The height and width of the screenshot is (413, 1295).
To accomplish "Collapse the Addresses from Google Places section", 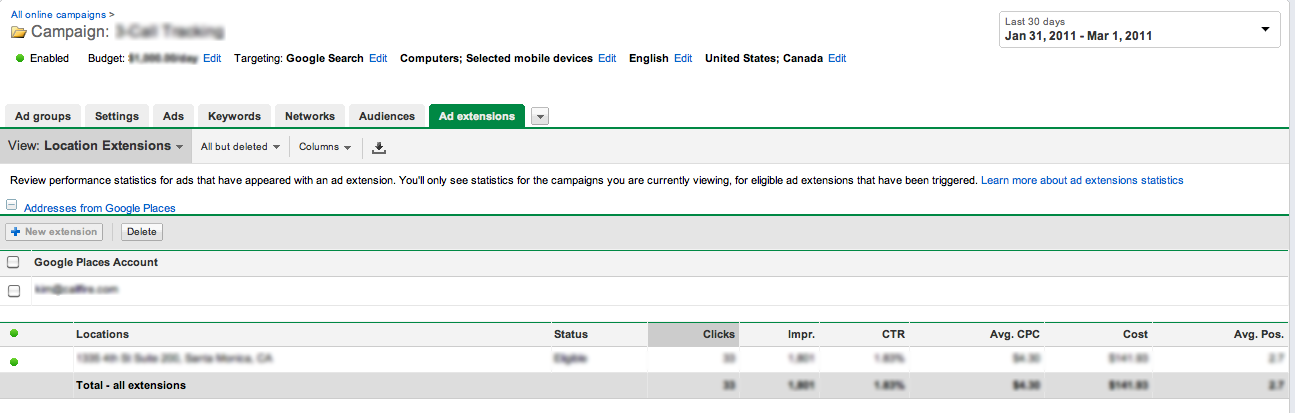I will [x=12, y=206].
